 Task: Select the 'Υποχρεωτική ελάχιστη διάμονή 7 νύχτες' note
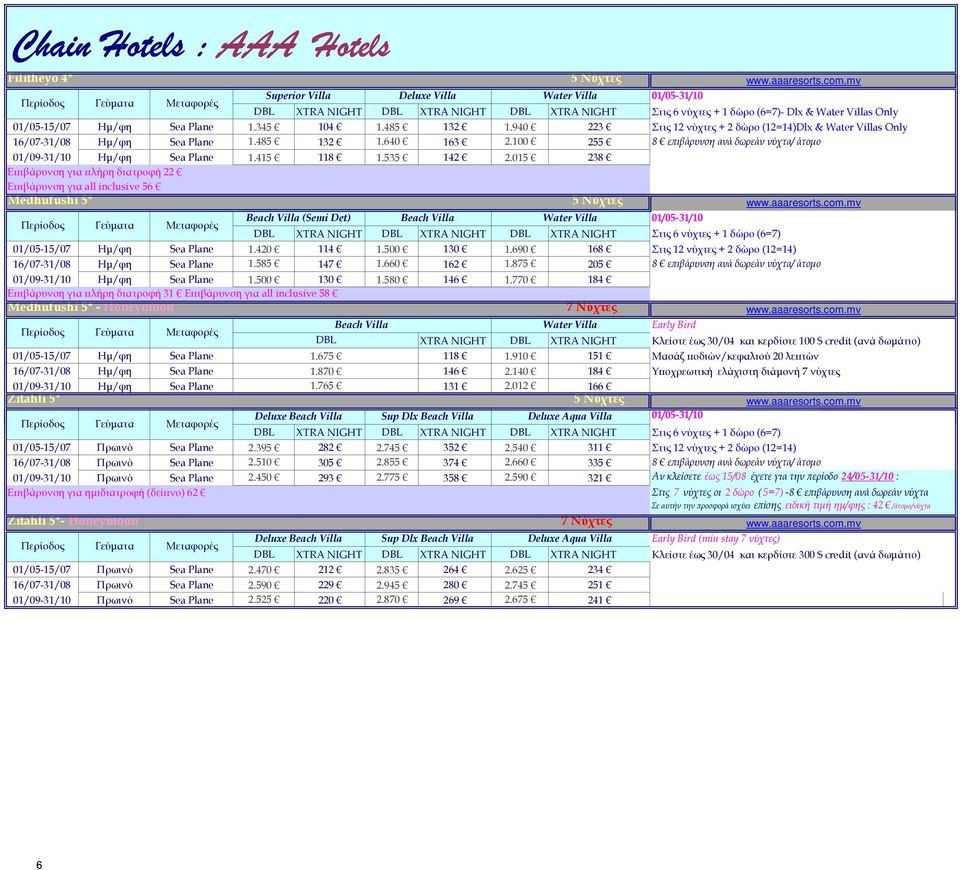coord(746,372)
